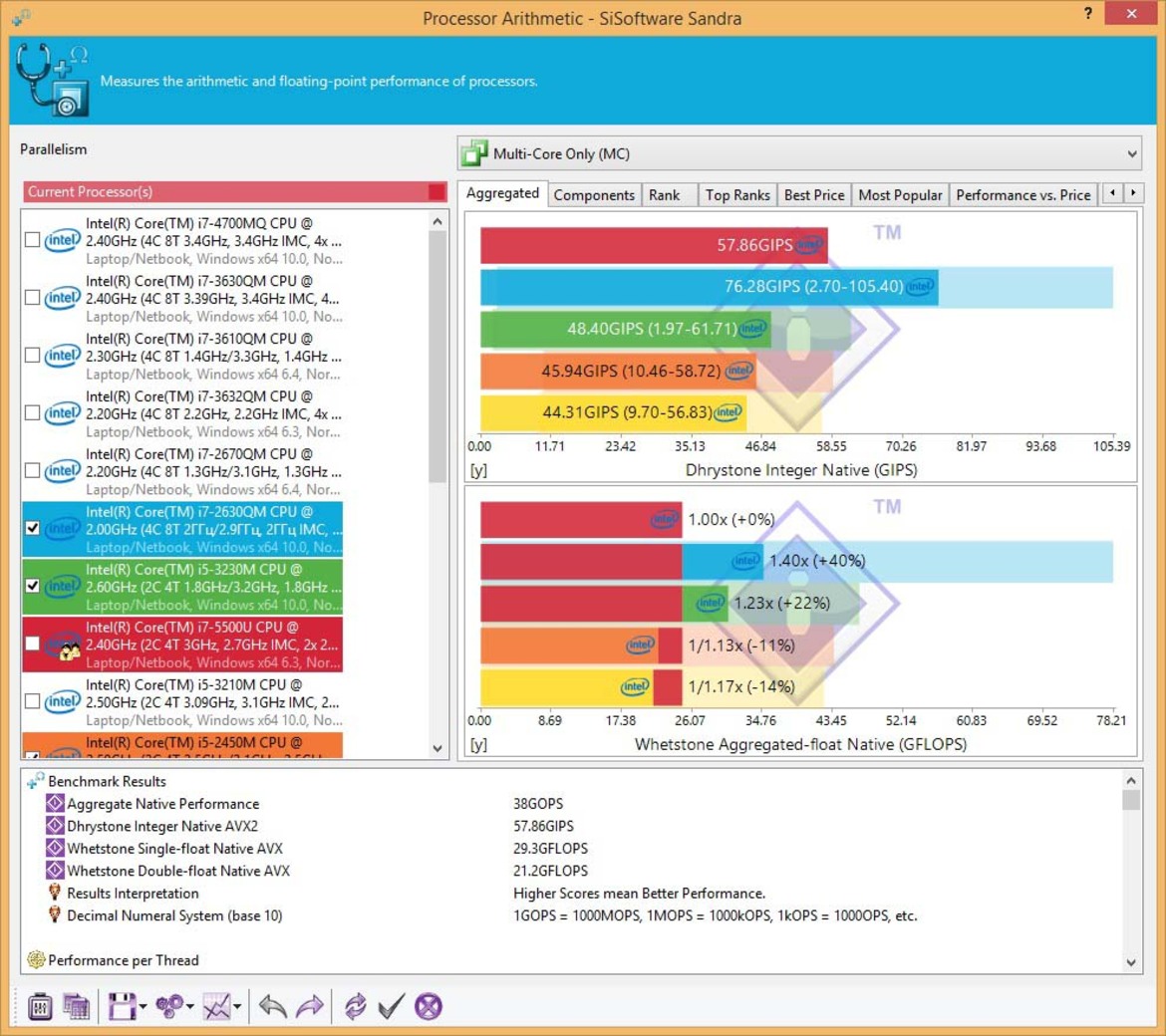Image resolution: width=1166 pixels, height=1036 pixels.
Task: Open the Top Ranks tab
Action: pyautogui.click(x=737, y=195)
